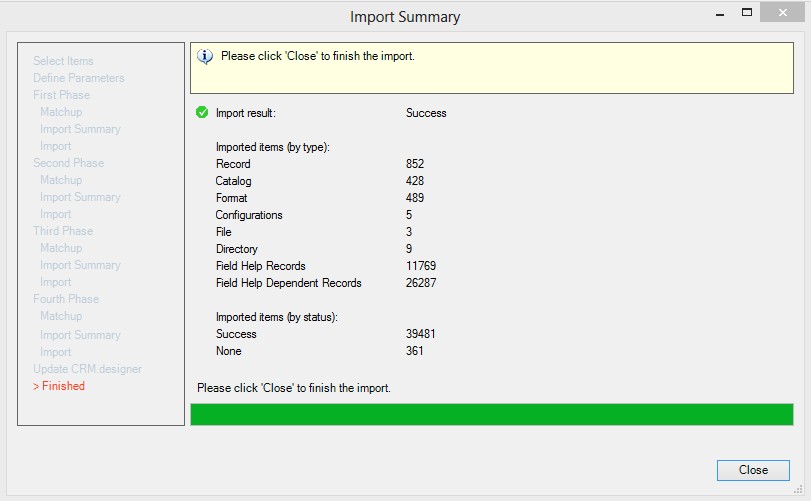The height and width of the screenshot is (501, 811).
Task: Click the green success checkmark icon
Action: [203, 113]
